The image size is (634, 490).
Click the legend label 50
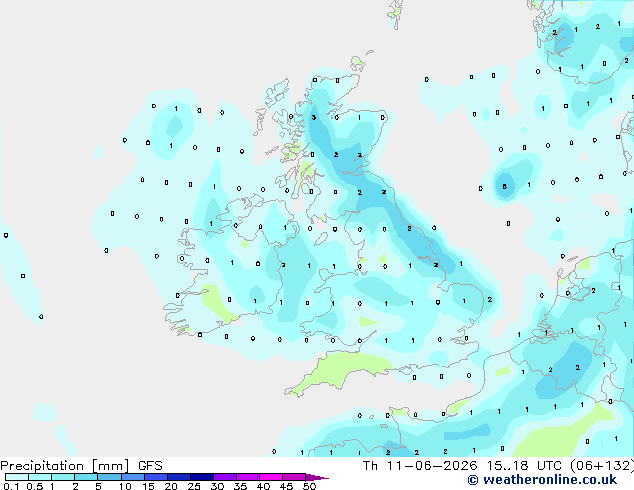(x=309, y=486)
